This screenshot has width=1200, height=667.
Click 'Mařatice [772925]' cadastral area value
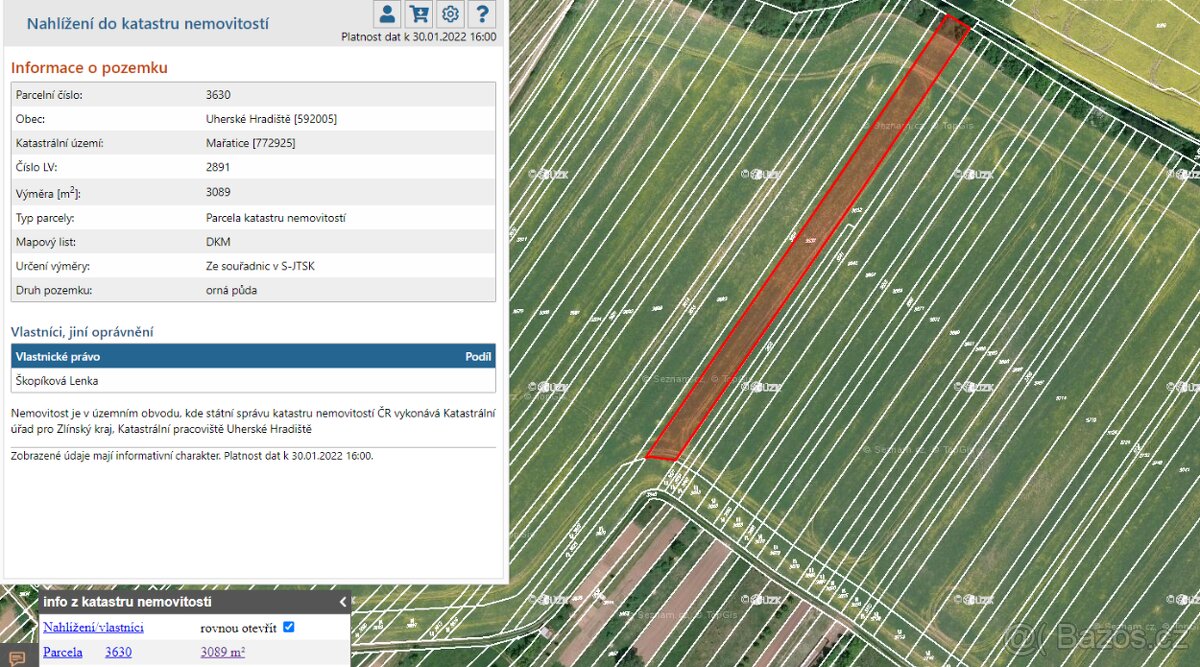tap(250, 143)
